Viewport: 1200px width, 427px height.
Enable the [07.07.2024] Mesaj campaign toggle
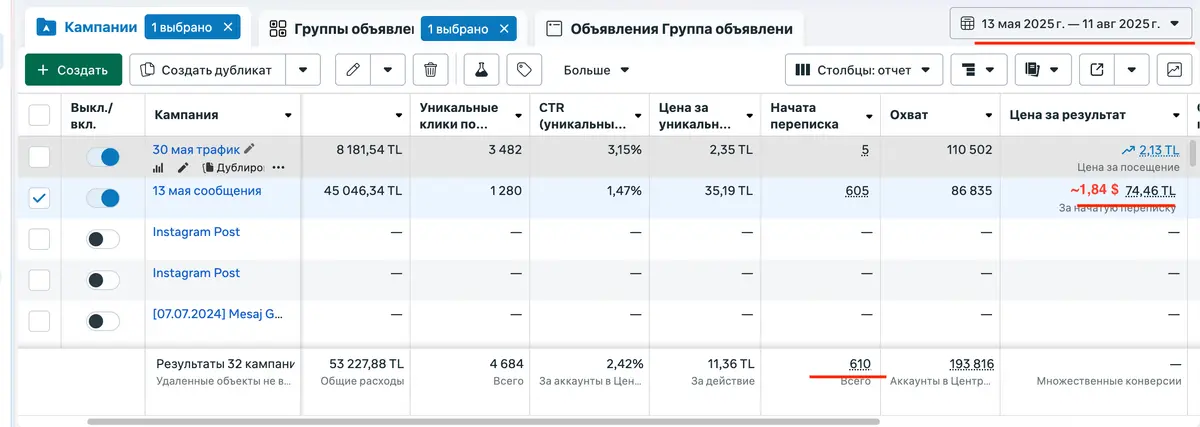[103, 321]
